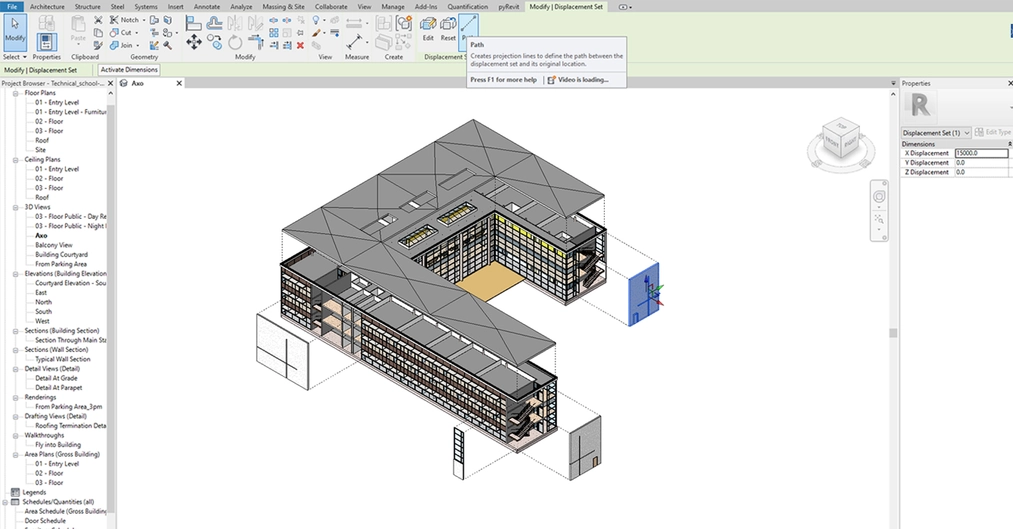The width and height of the screenshot is (1013, 529).
Task: Select the Offset tool icon
Action: pyautogui.click(x=214, y=23)
